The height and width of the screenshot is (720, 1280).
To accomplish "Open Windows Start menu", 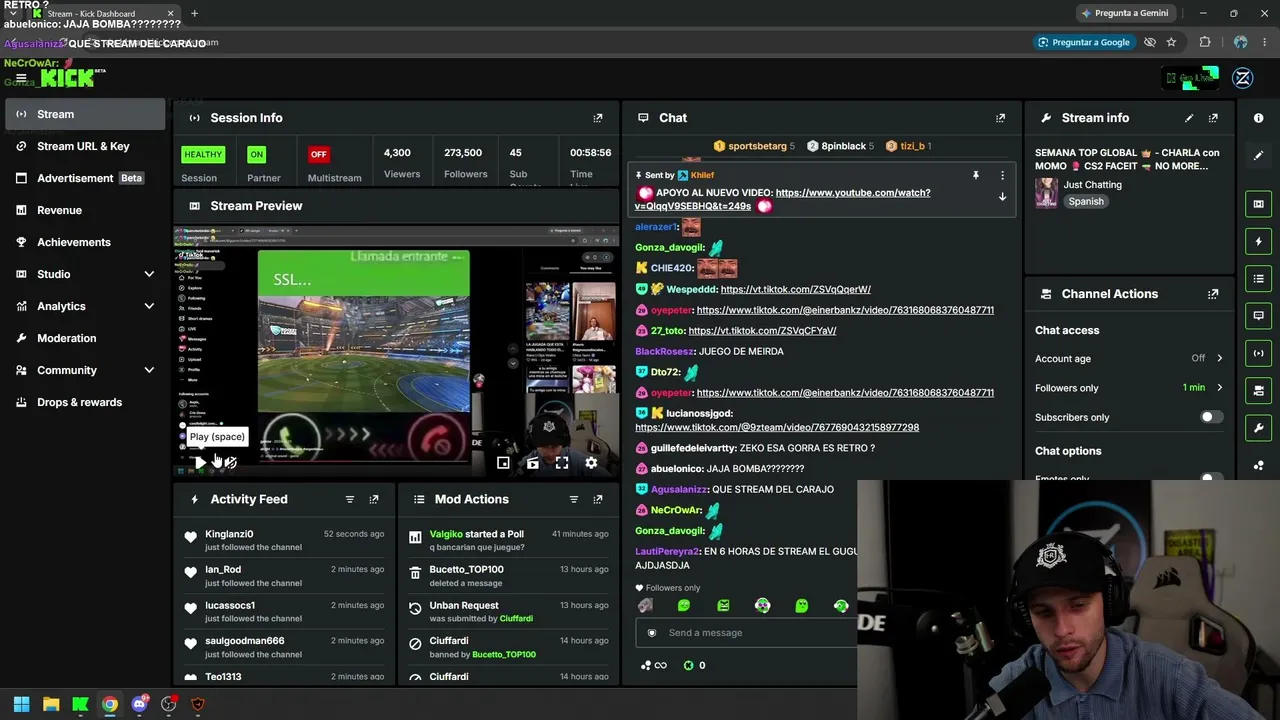I will [x=21, y=704].
